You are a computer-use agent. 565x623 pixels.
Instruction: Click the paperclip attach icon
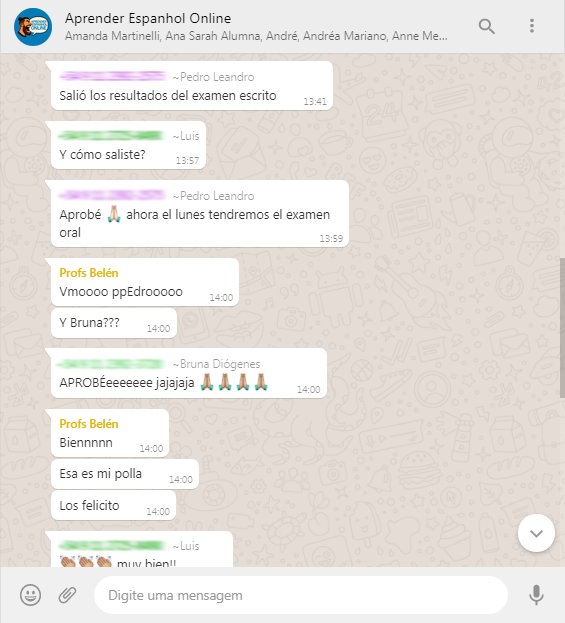(67, 595)
